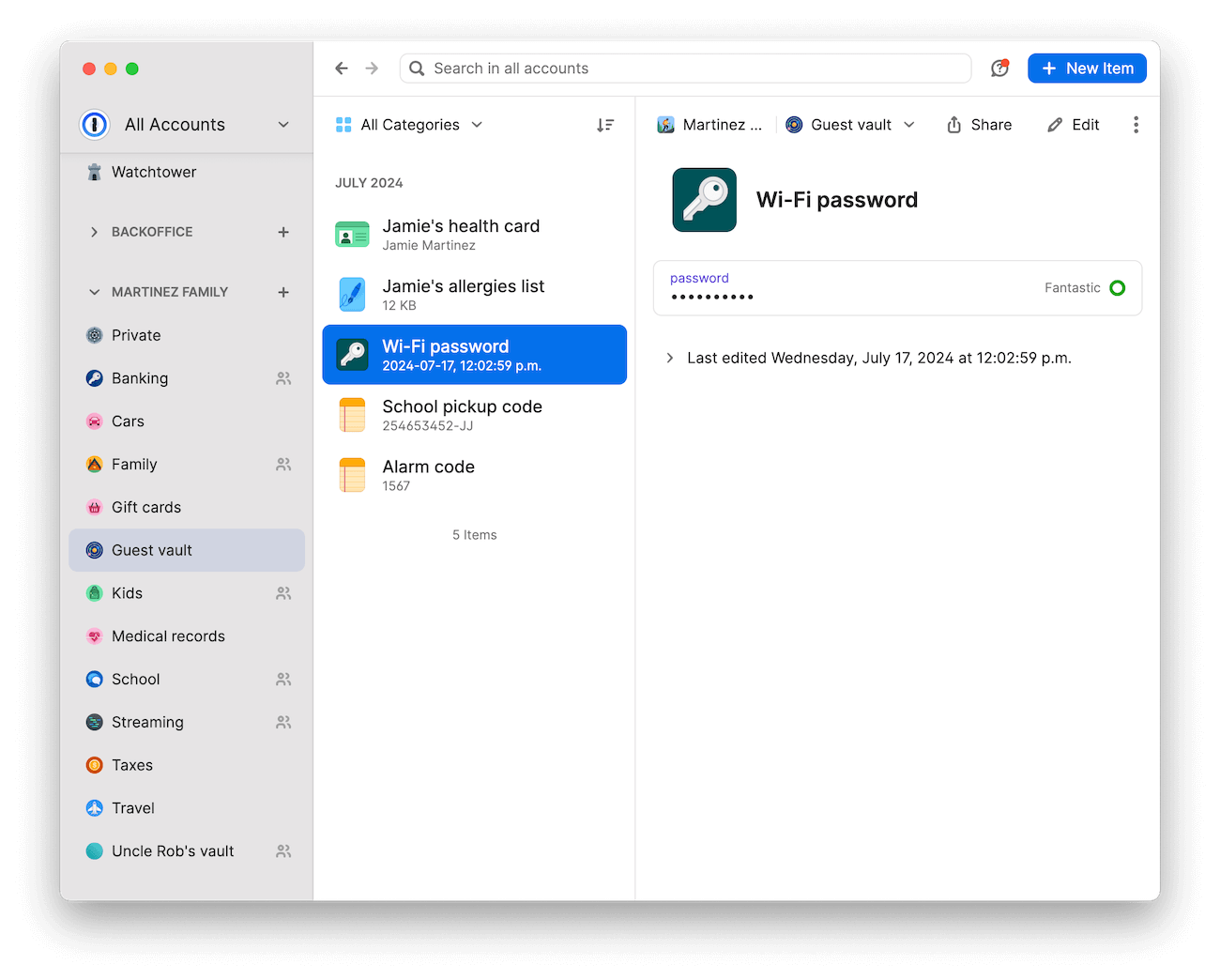Expand the Last edited details row
This screenshot has height=980, width=1220.
point(669,358)
